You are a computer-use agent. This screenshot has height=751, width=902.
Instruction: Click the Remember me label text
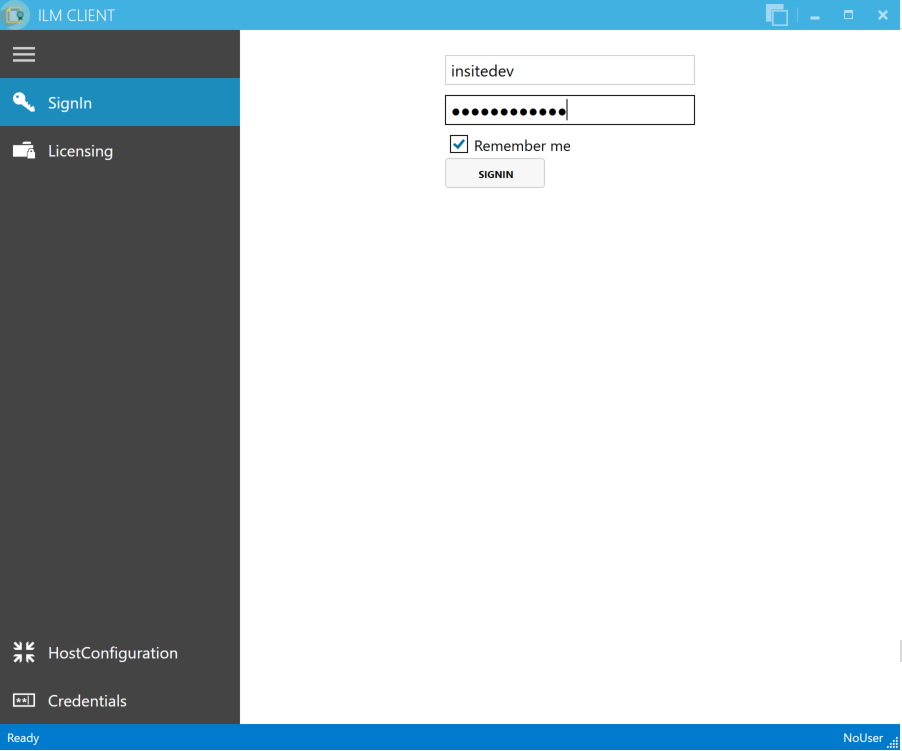(522, 146)
